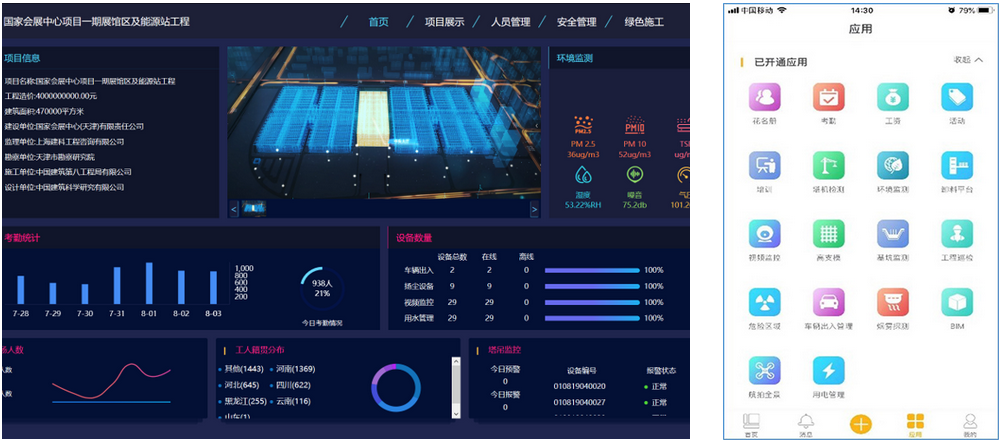The image size is (1002, 443).
Task: Click the PM 10 icon in 环境监测
Action: pyautogui.click(x=635, y=125)
